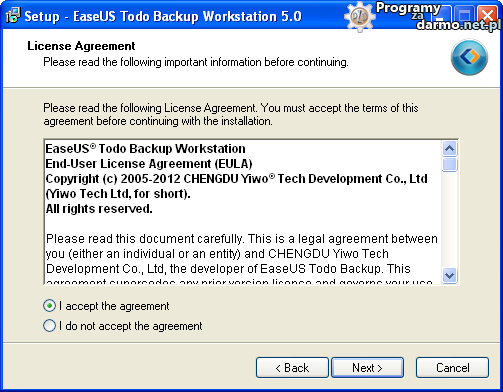Click the "License Agreement" heading
503x392 pixels.
click(x=81, y=46)
